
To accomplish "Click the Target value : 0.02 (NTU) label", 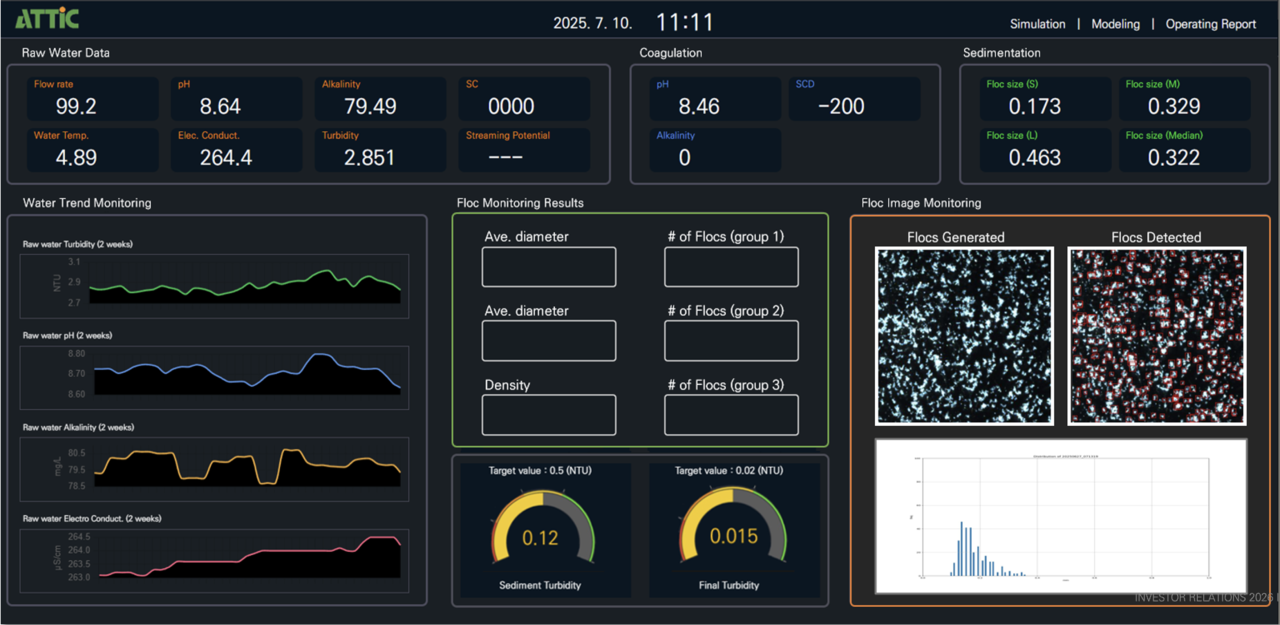I will tap(729, 470).
